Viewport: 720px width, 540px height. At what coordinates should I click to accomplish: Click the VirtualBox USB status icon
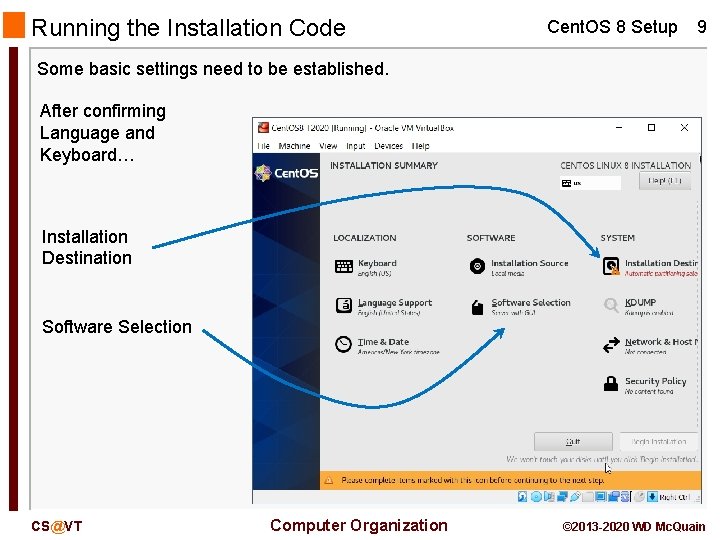575,496
